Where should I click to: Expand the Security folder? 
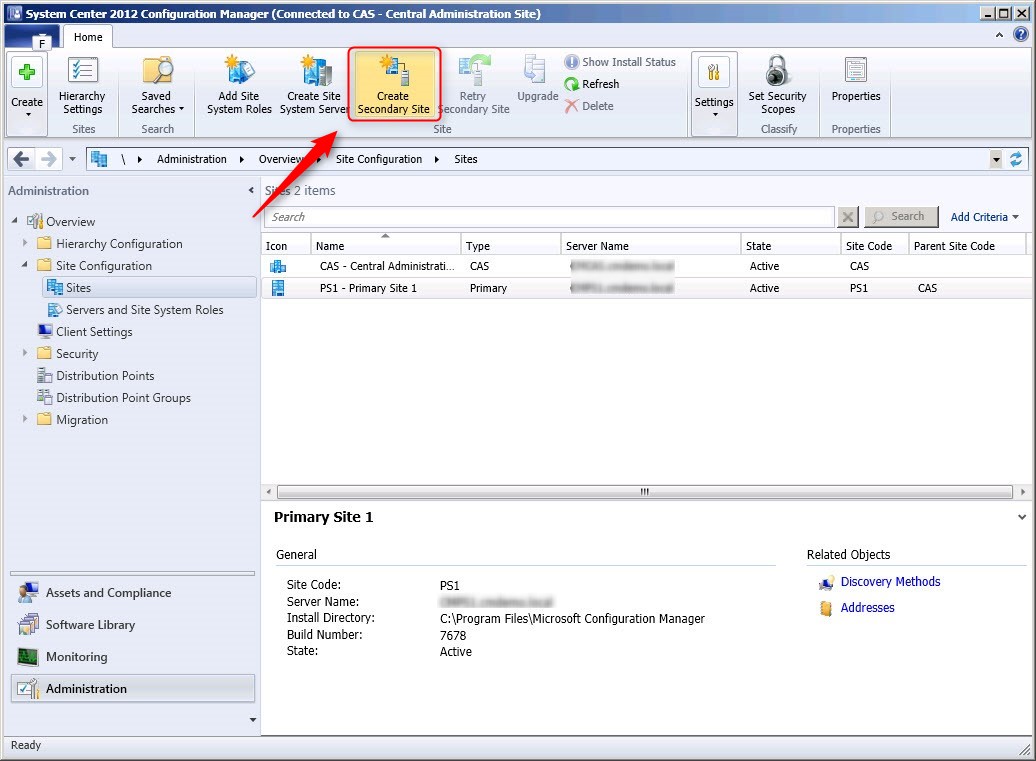[x=25, y=352]
